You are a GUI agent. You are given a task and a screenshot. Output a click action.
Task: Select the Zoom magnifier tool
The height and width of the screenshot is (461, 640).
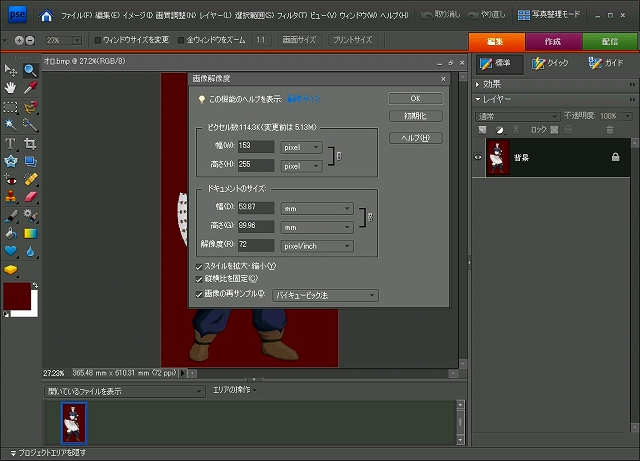click(30, 70)
